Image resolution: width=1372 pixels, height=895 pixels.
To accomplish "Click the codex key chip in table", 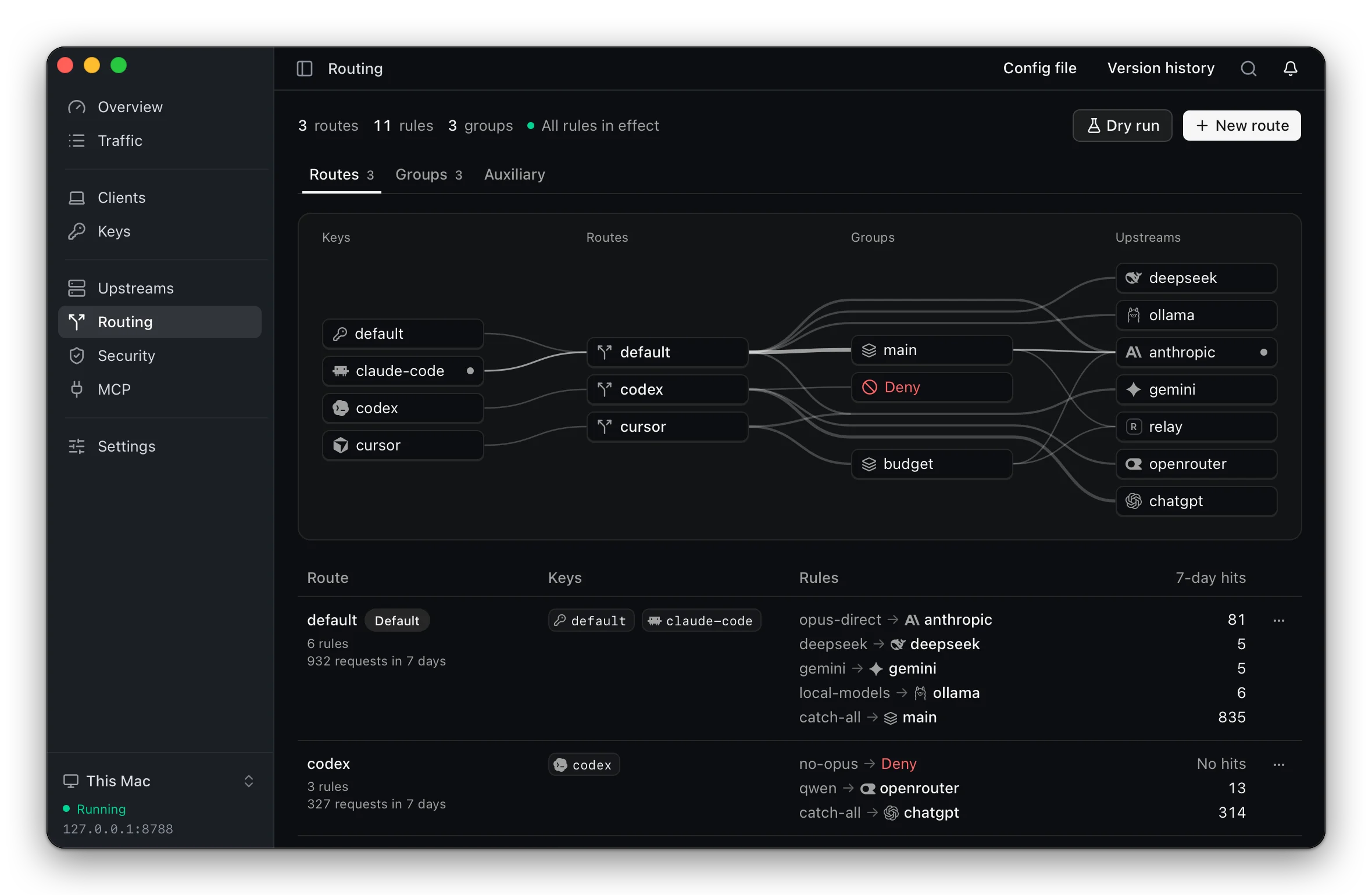I will pos(584,765).
